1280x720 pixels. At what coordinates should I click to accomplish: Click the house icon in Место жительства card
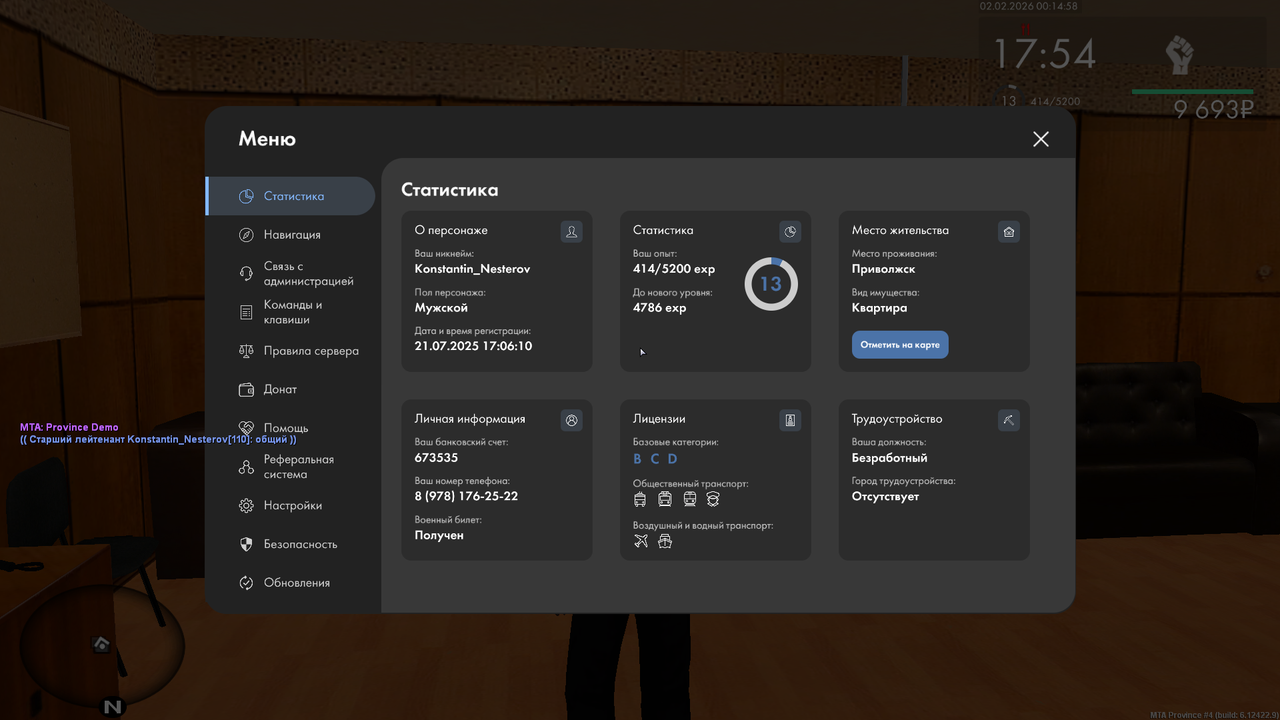(x=1009, y=232)
